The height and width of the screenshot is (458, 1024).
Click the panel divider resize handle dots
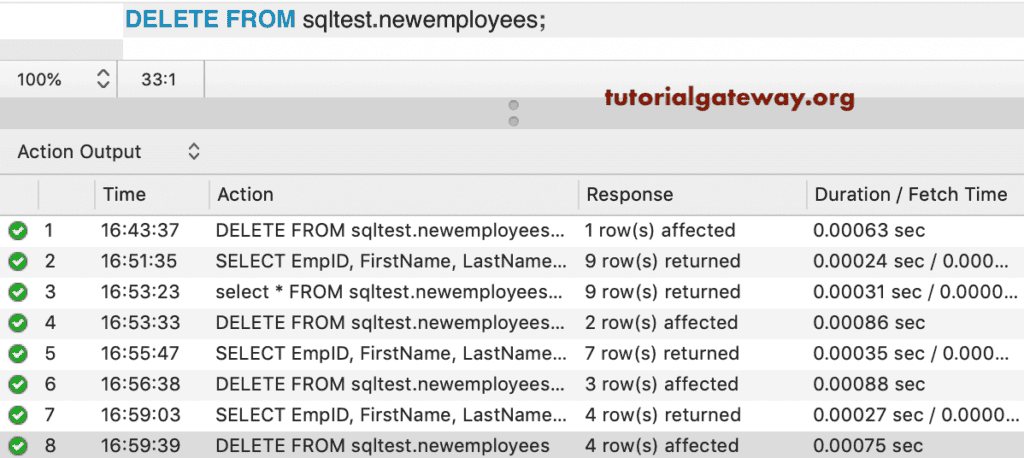[x=514, y=113]
